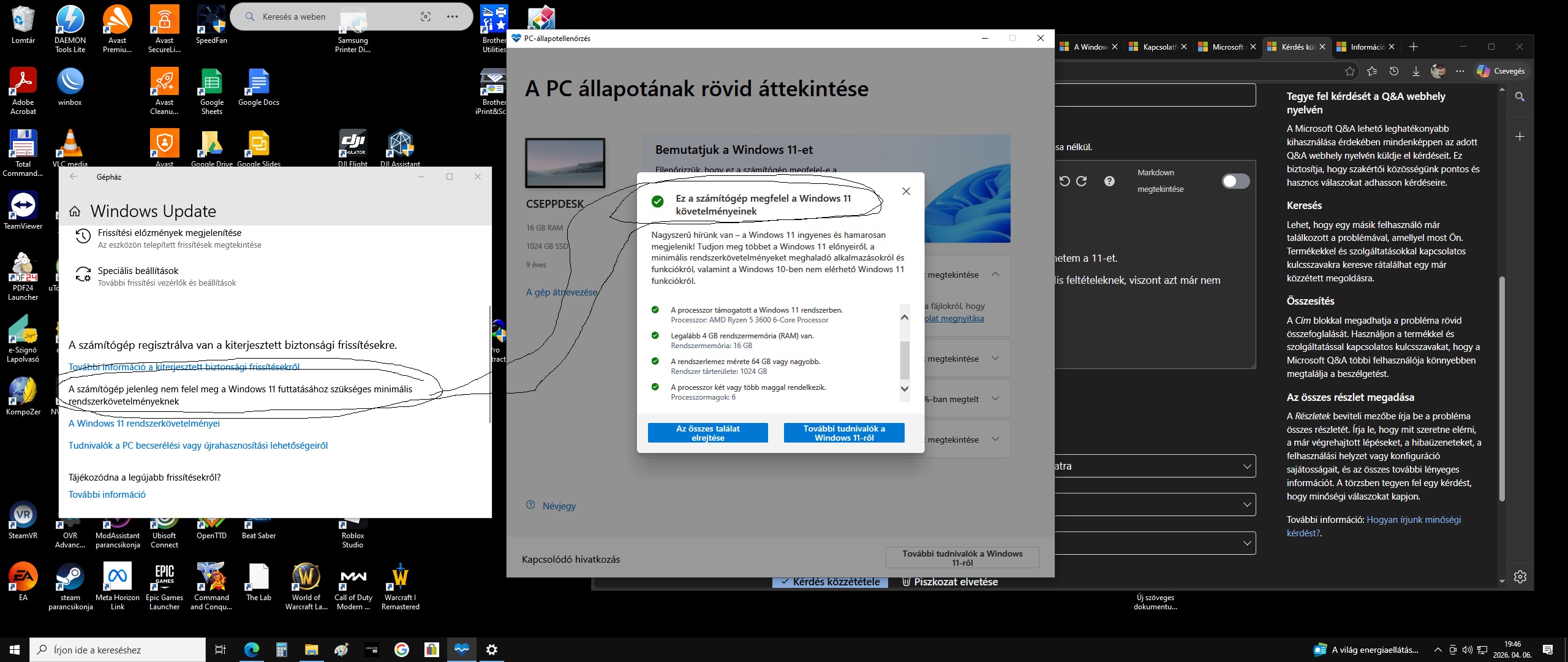Open the Lomtár recycle bin
Image resolution: width=1568 pixels, height=662 pixels.
pos(23,25)
